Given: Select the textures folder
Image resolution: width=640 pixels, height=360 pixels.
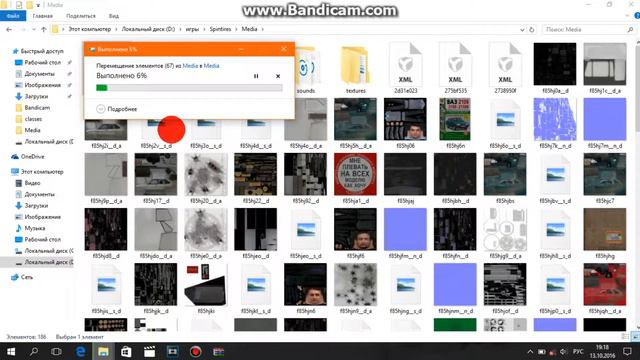Looking at the screenshot, I should tap(356, 69).
